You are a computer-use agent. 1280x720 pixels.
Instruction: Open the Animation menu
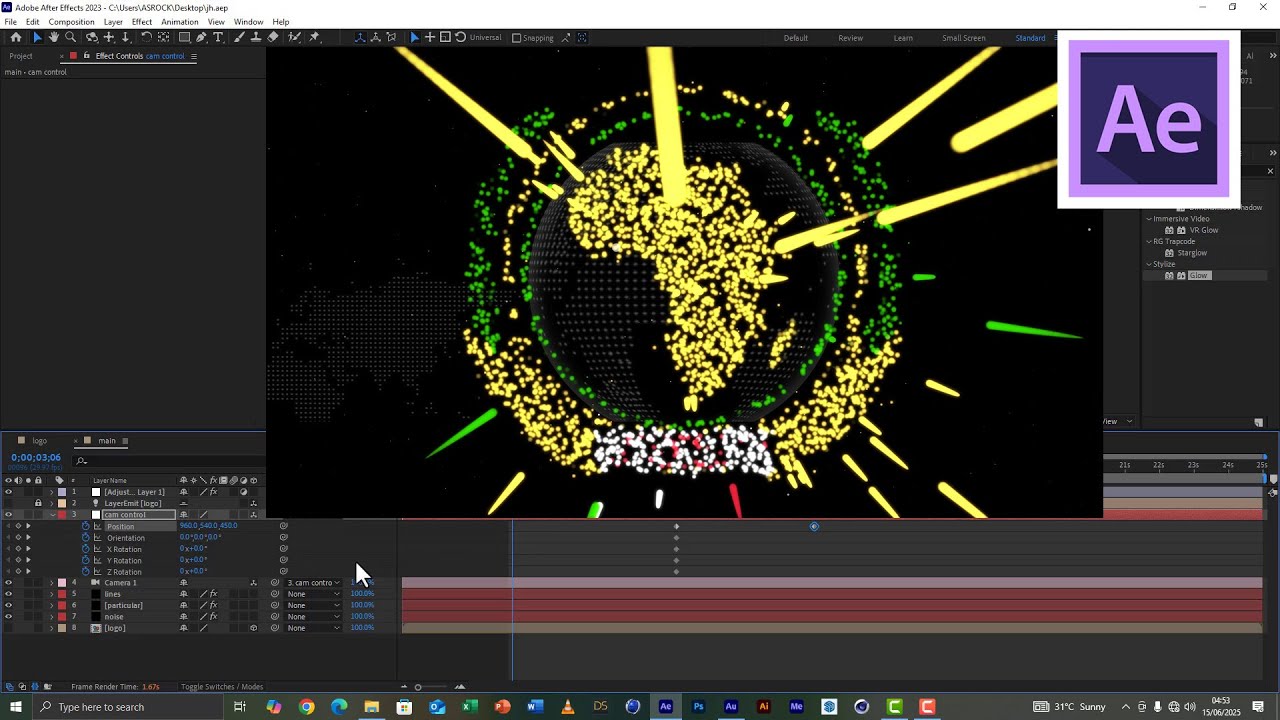click(x=179, y=22)
